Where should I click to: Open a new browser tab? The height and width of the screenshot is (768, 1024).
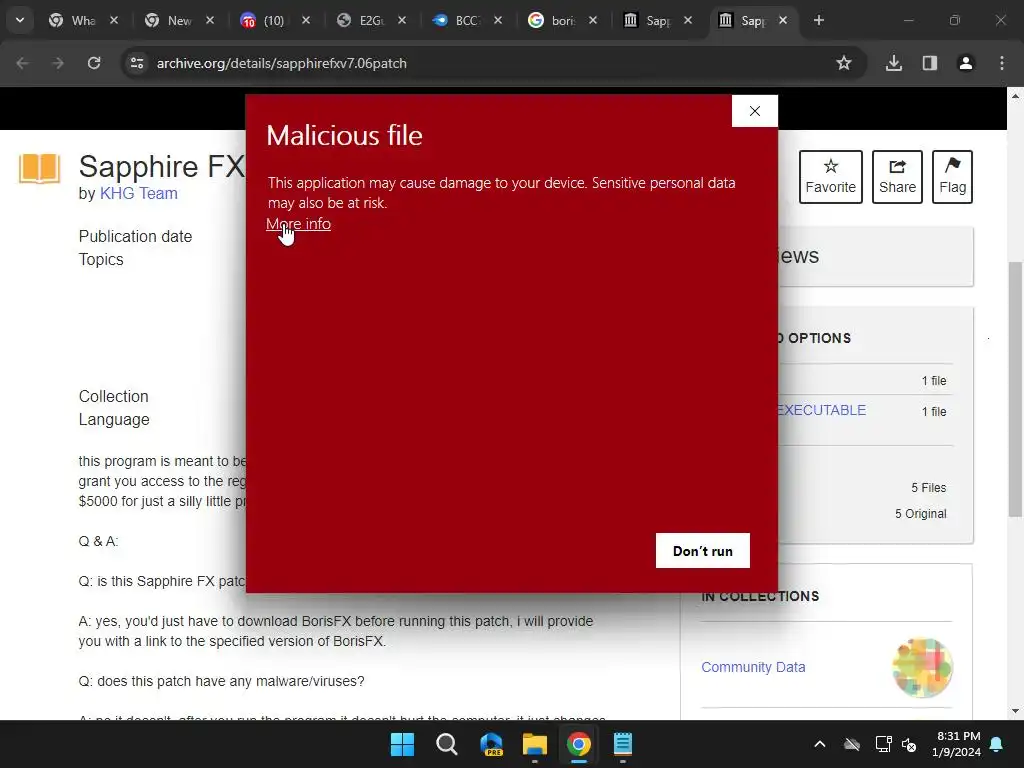[x=819, y=20]
